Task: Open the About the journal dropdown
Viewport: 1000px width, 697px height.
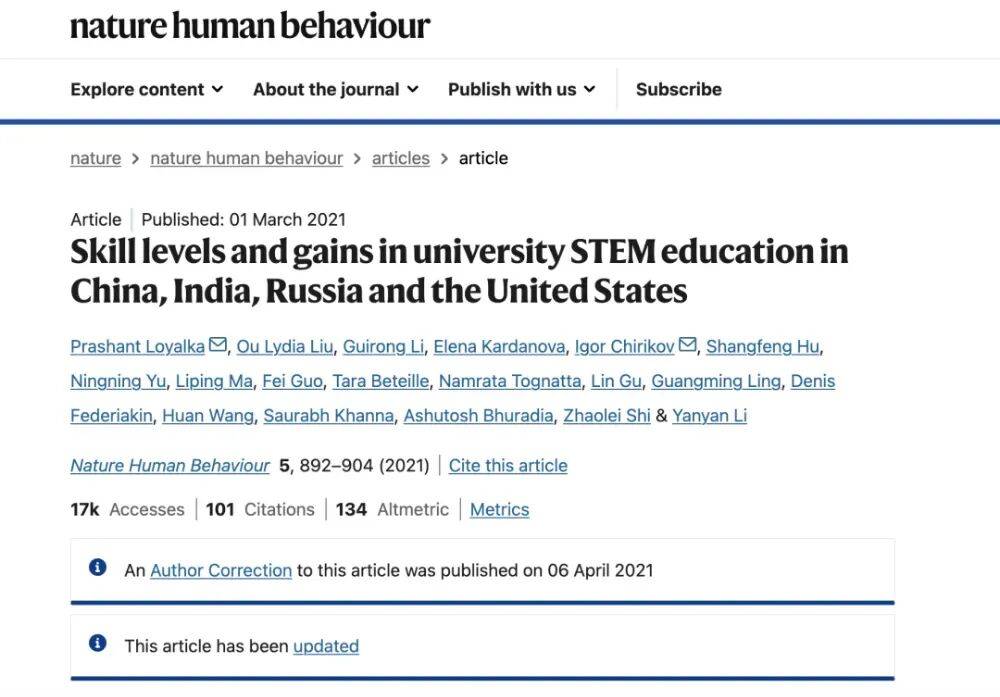Action: pos(335,89)
